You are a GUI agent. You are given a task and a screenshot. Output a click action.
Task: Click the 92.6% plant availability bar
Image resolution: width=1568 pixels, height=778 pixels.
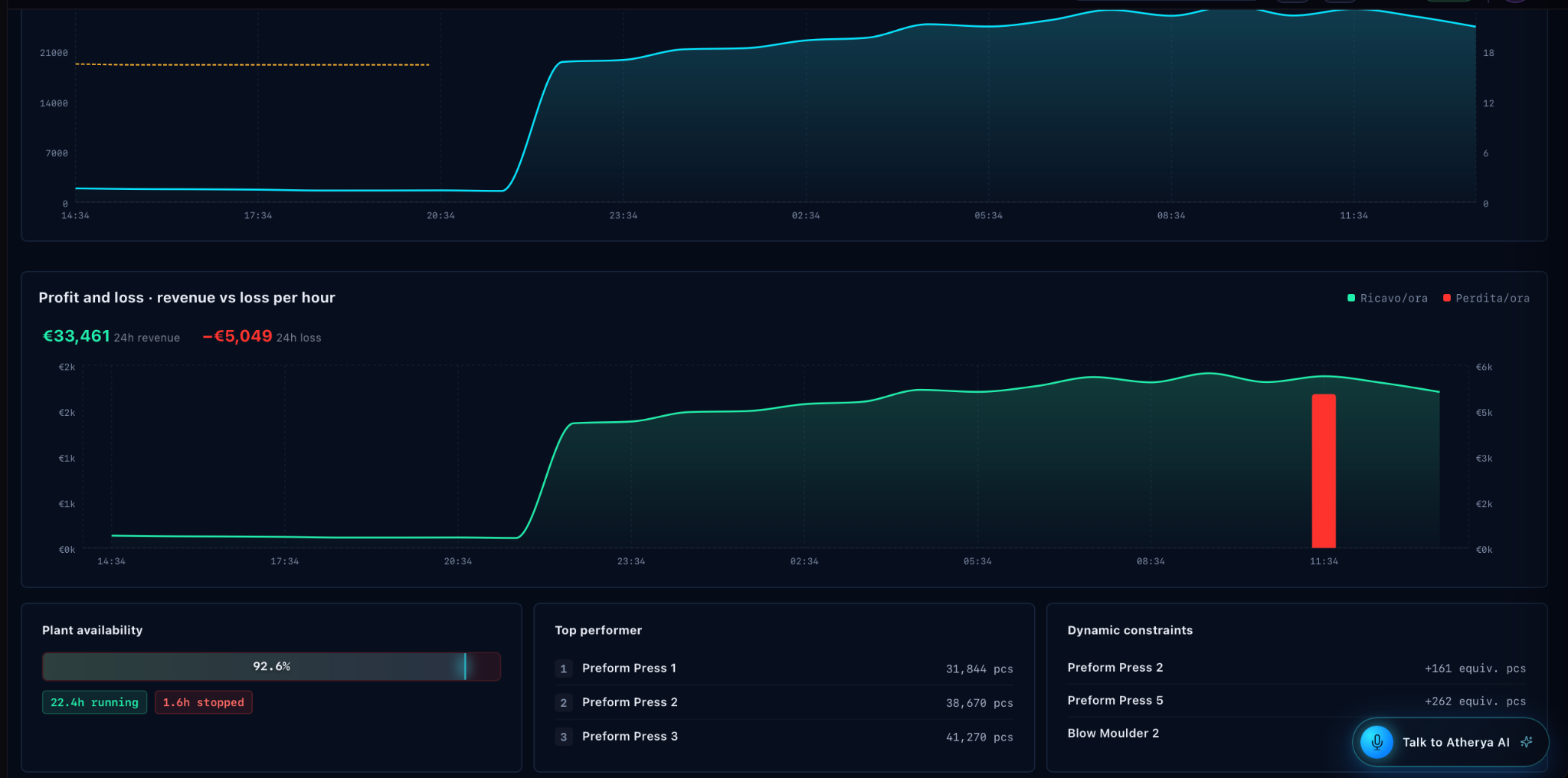pyautogui.click(x=271, y=666)
